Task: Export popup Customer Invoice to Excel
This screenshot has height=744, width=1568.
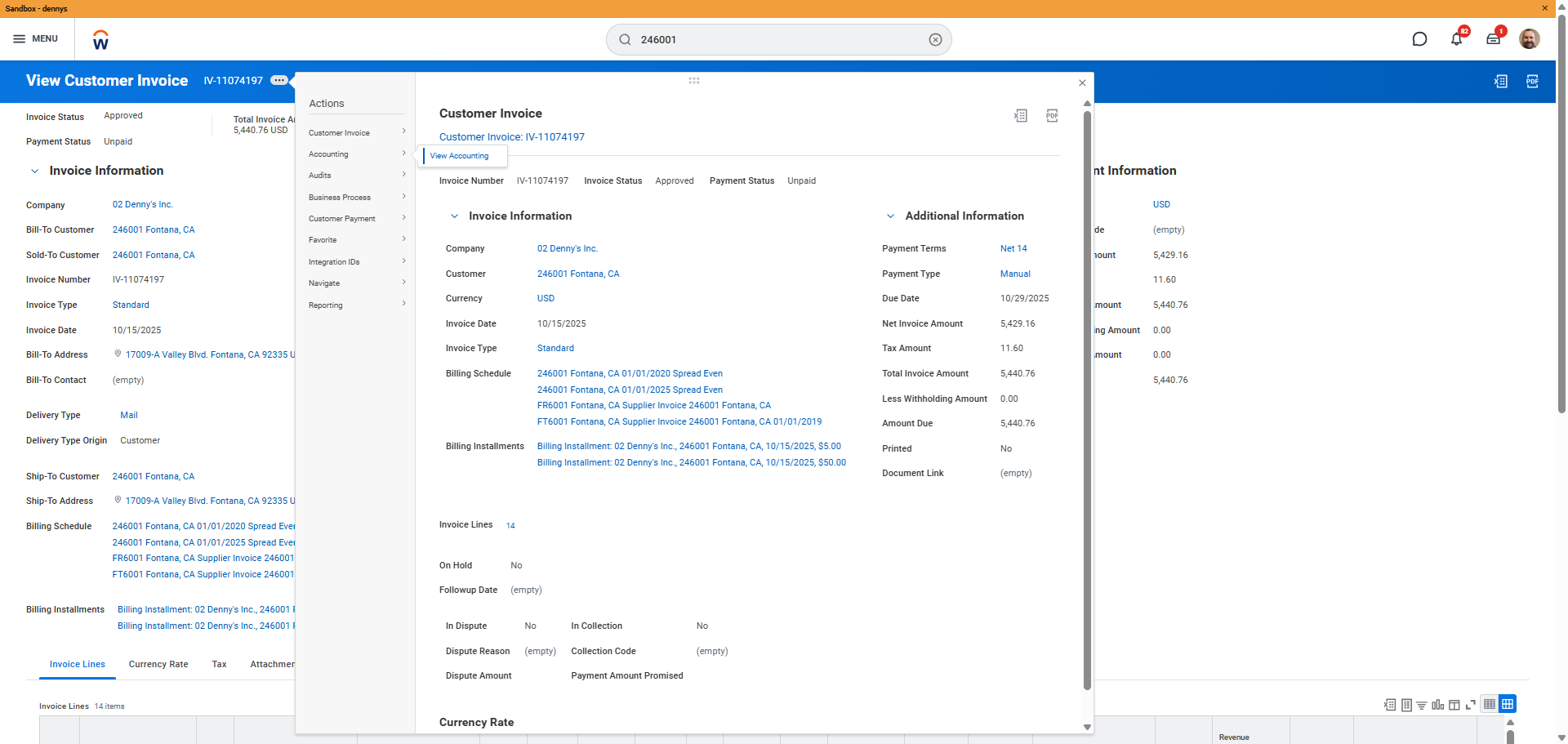Action: (1020, 116)
